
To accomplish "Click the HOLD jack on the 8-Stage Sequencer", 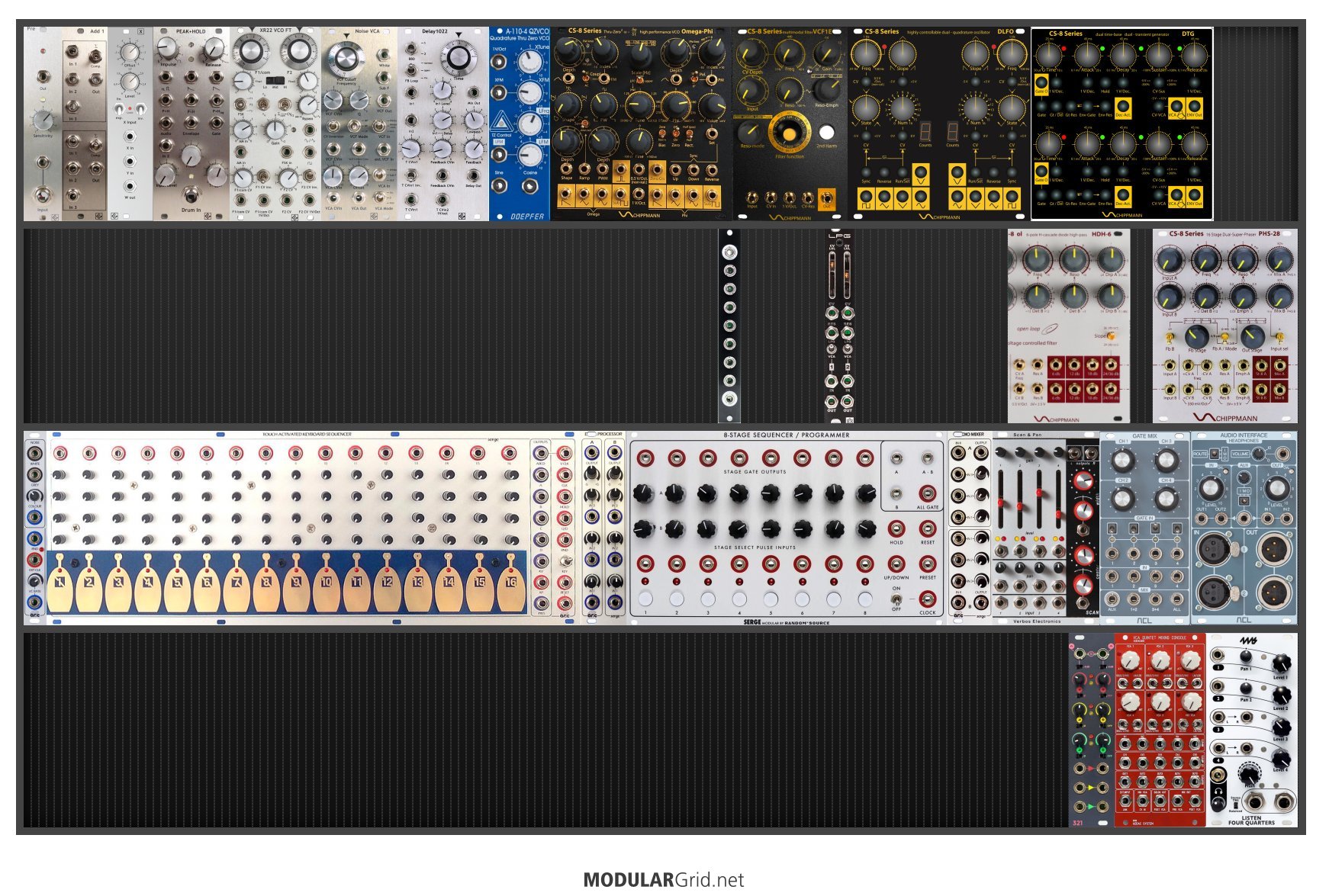I will [896, 528].
